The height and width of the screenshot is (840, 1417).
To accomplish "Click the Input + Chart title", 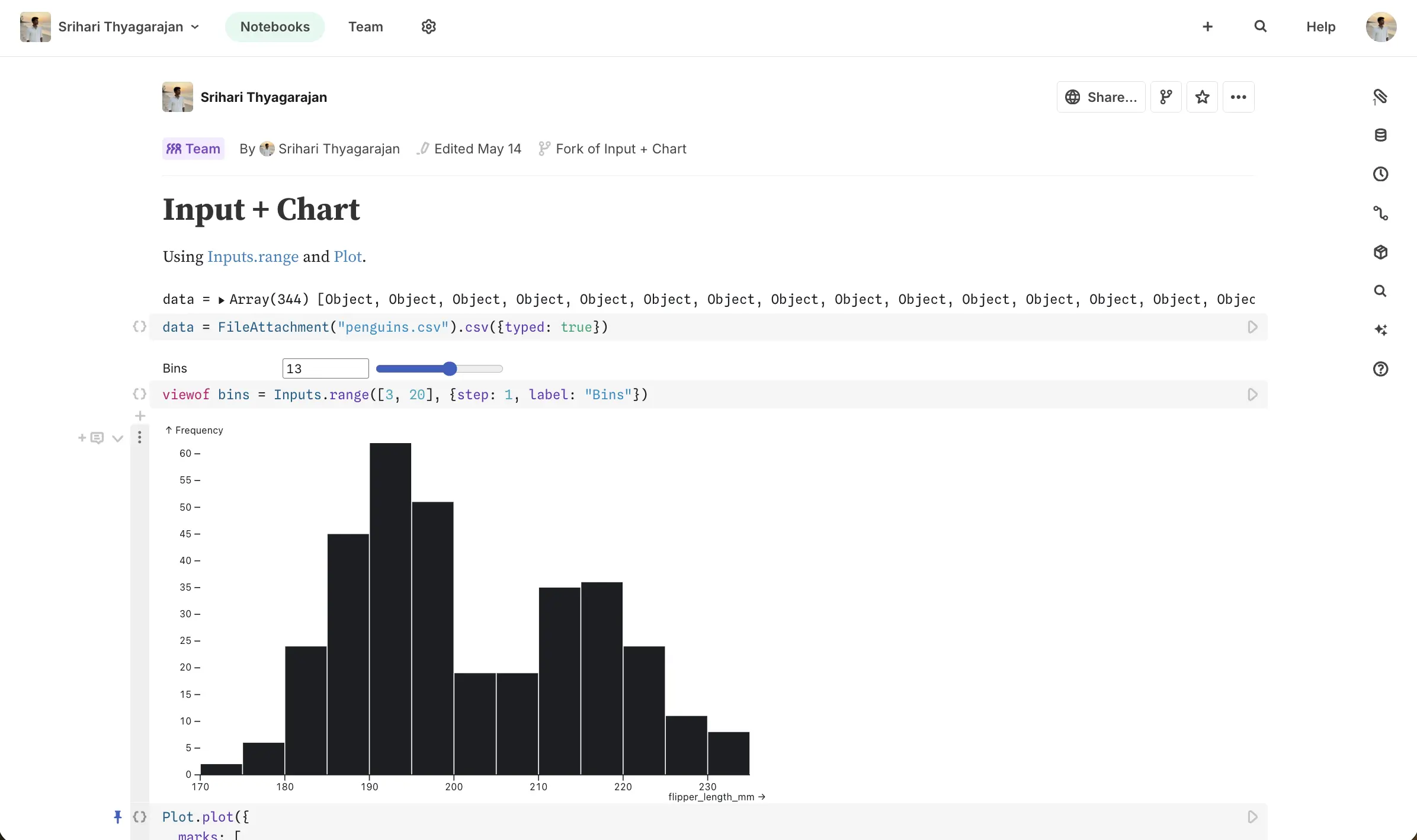I will [x=261, y=210].
